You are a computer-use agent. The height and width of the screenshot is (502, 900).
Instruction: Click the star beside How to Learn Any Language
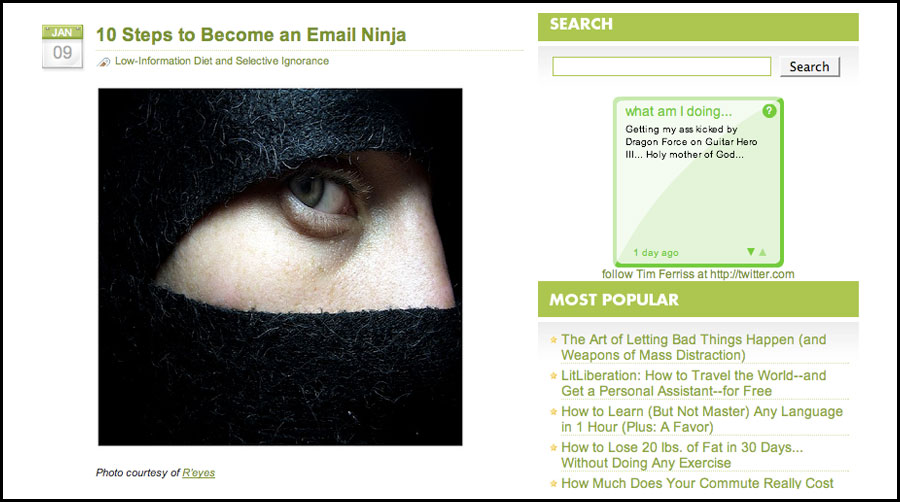point(553,411)
